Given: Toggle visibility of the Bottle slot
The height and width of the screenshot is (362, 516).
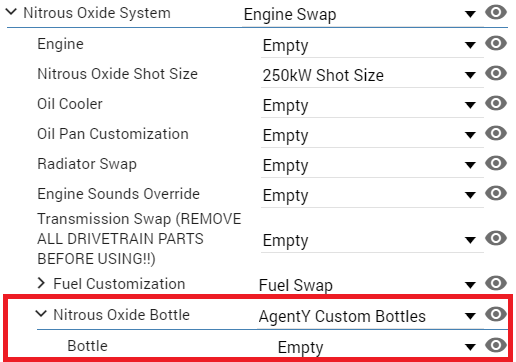Looking at the screenshot, I should tap(496, 345).
